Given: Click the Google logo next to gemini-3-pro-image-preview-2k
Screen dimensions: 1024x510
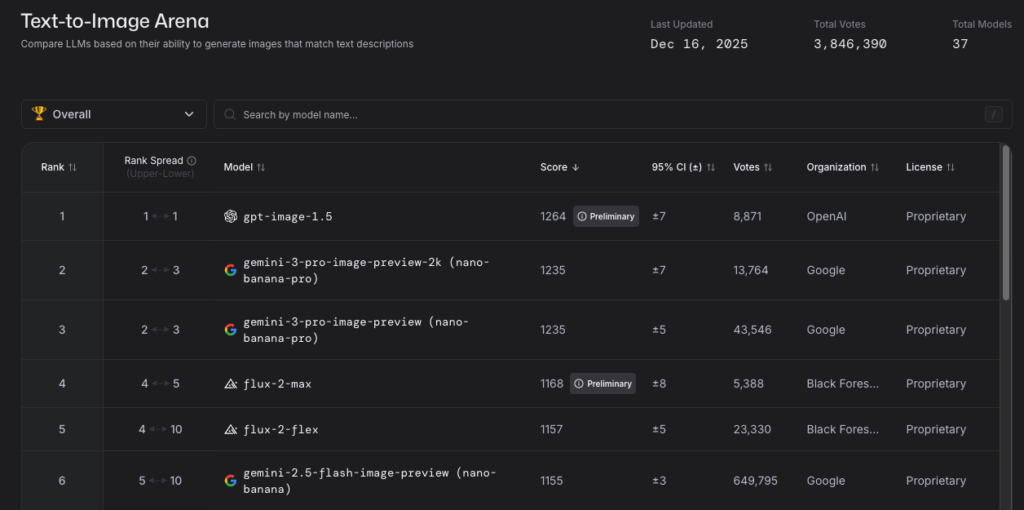Looking at the screenshot, I should click(x=230, y=270).
